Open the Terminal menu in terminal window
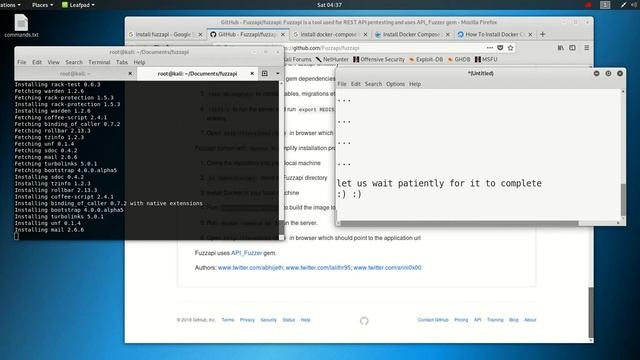Image resolution: width=640 pixels, height=360 pixels. (x=99, y=62)
